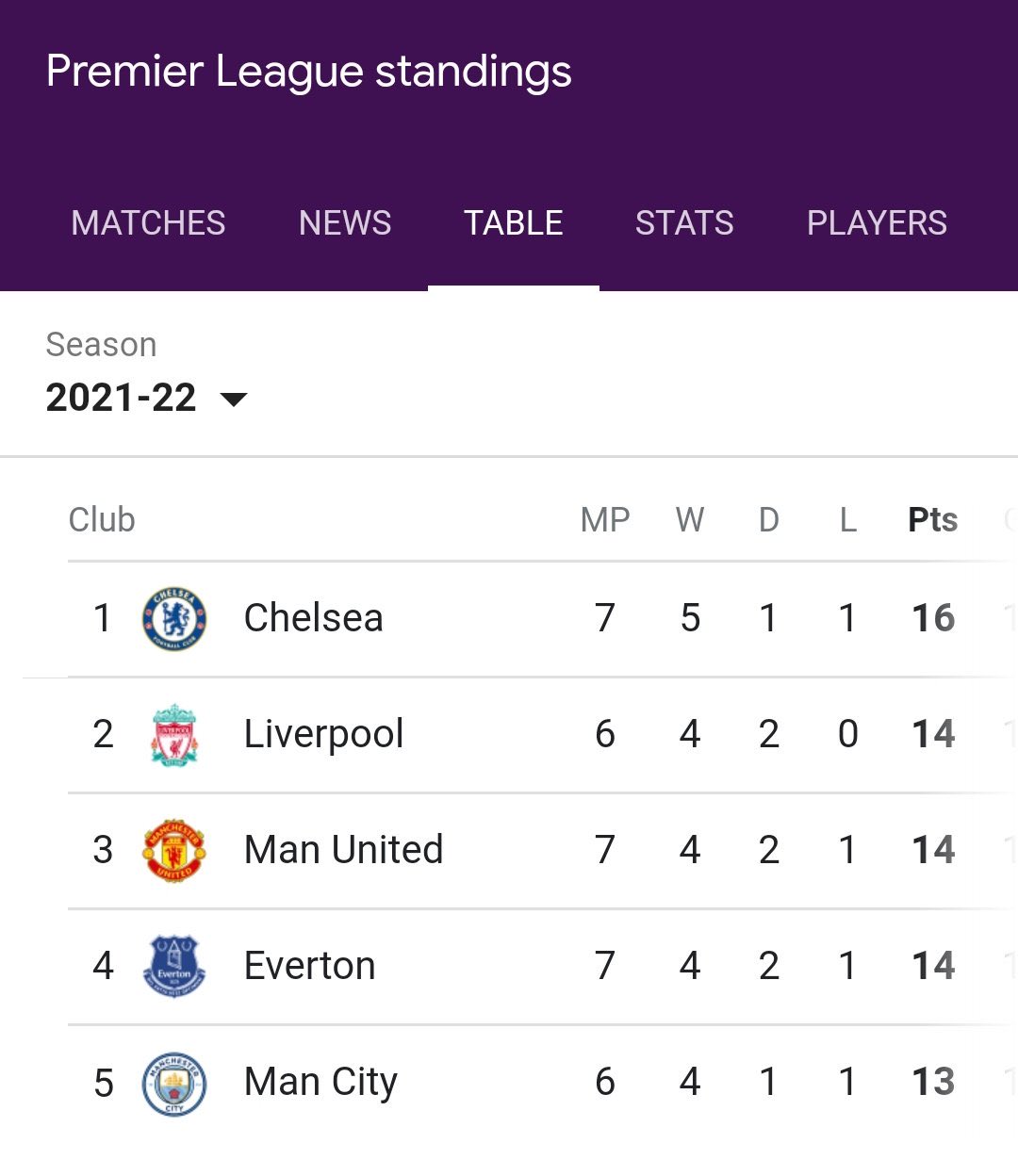Screen dimensions: 1018x1176
Task: Open the Chelsea team name link
Action: pos(313,619)
